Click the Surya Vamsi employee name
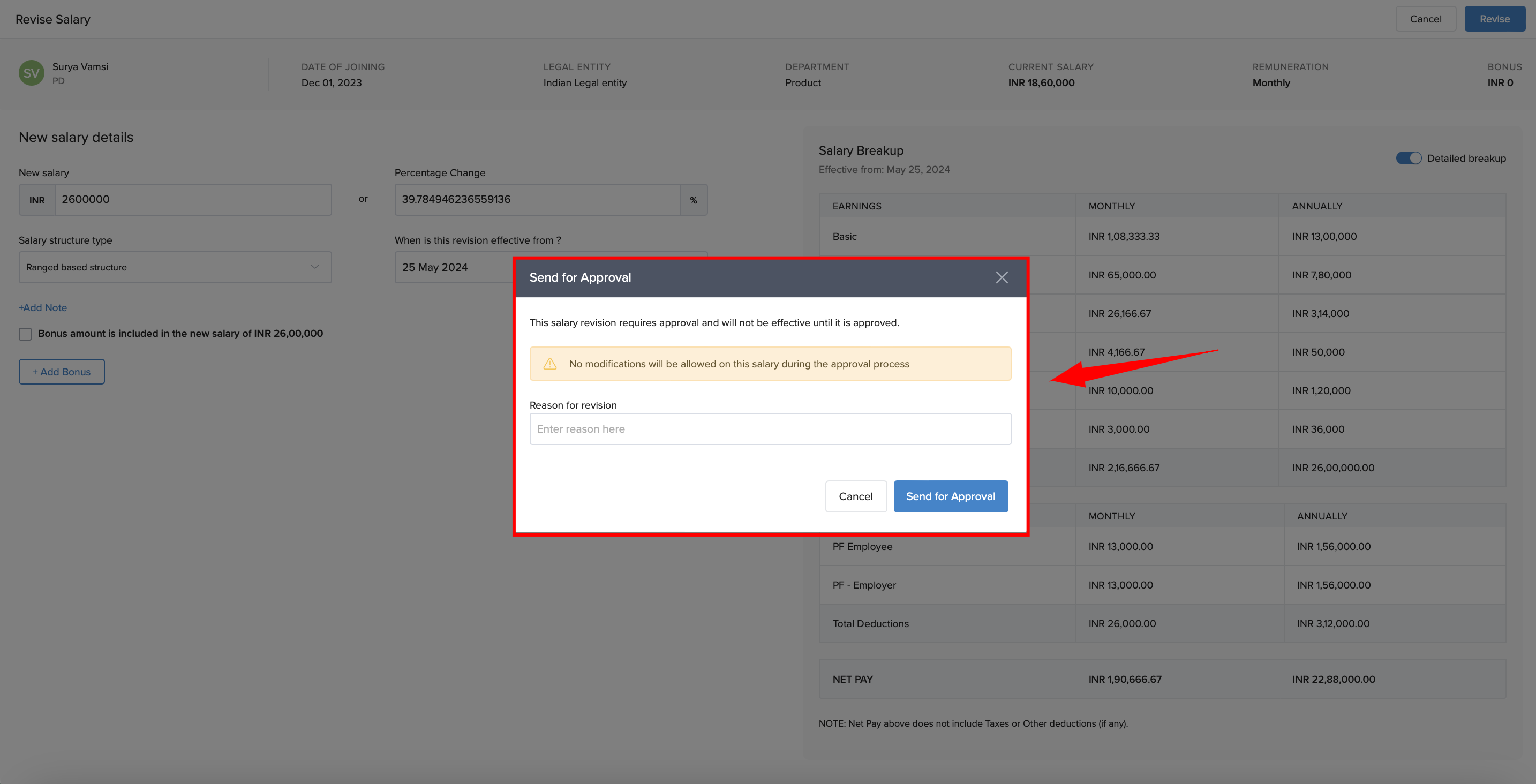The image size is (1536, 784). point(80,67)
